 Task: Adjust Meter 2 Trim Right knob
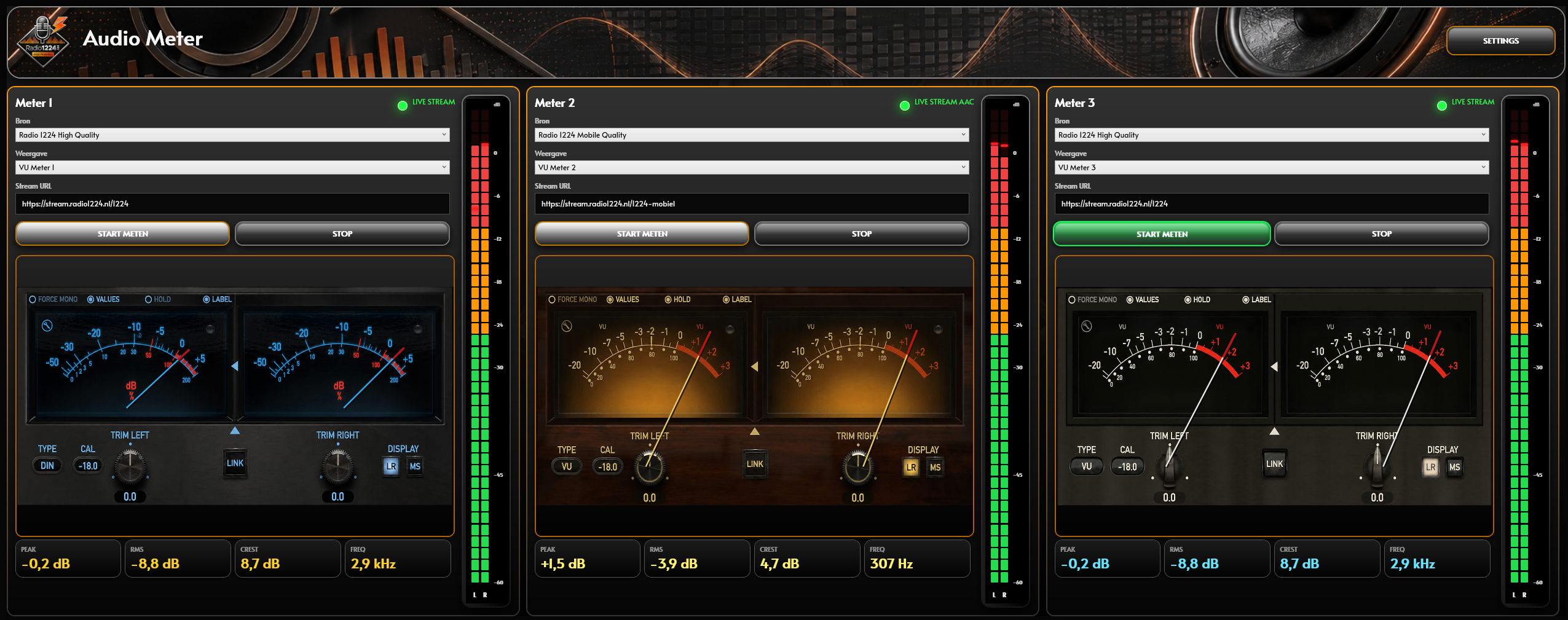[858, 468]
